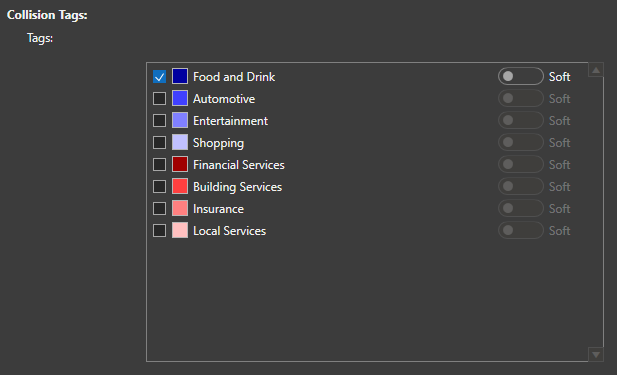Click the tag list scroll up arrow
Viewport: 617px width, 375px height.
tap(596, 70)
